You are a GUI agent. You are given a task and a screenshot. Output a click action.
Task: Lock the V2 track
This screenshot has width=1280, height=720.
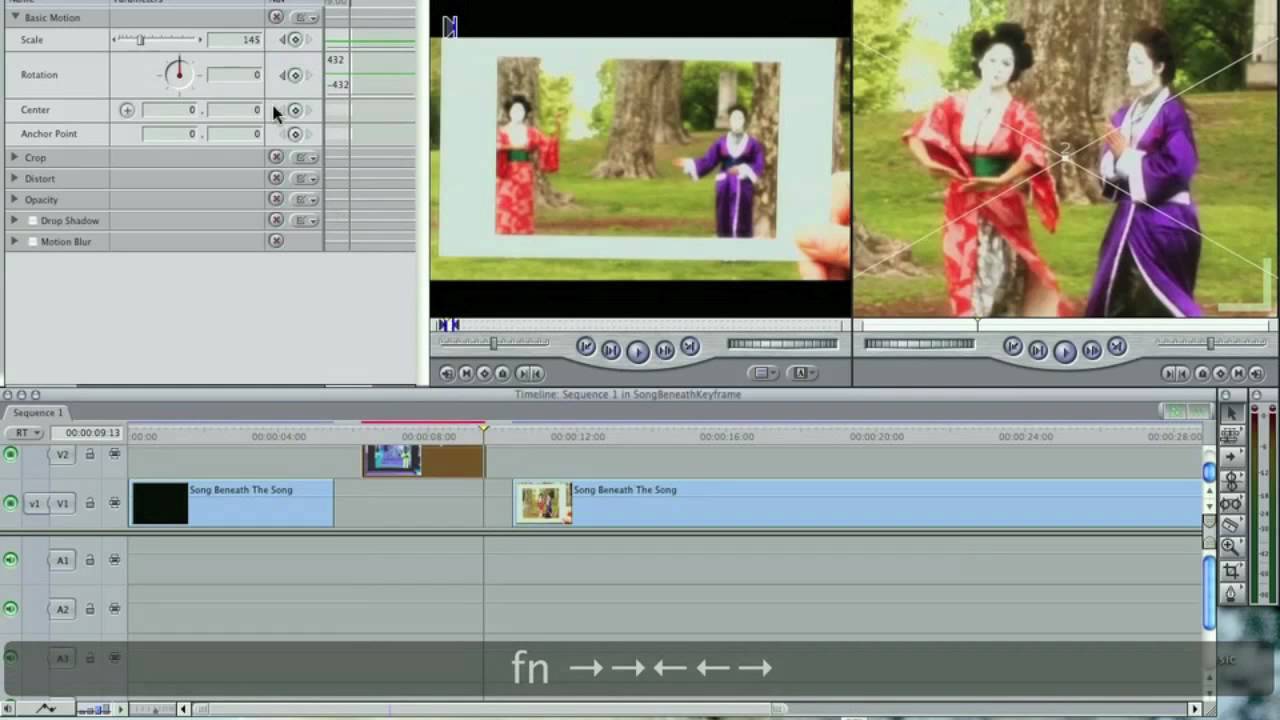click(90, 455)
